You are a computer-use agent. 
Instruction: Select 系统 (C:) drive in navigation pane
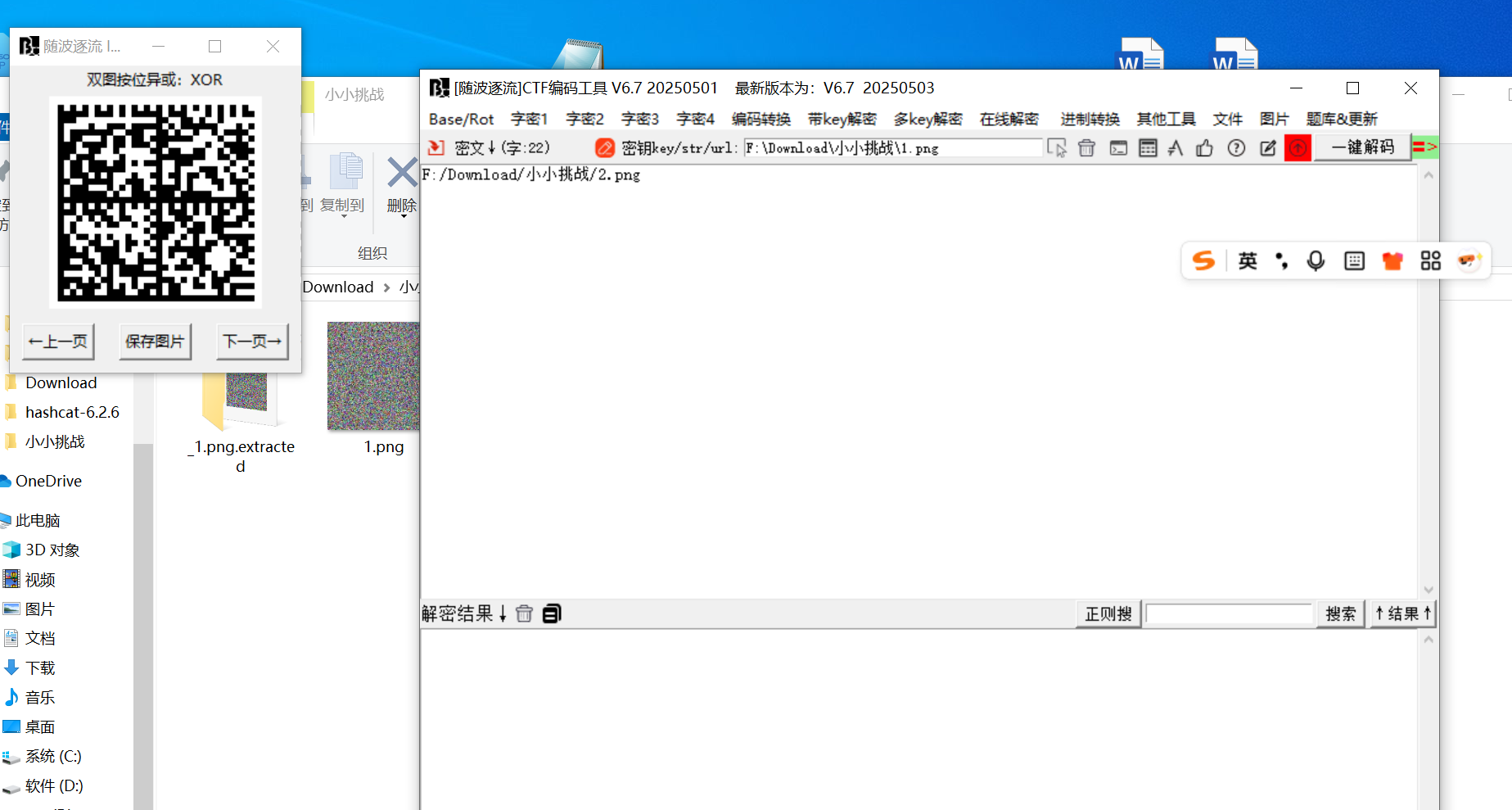(x=53, y=756)
